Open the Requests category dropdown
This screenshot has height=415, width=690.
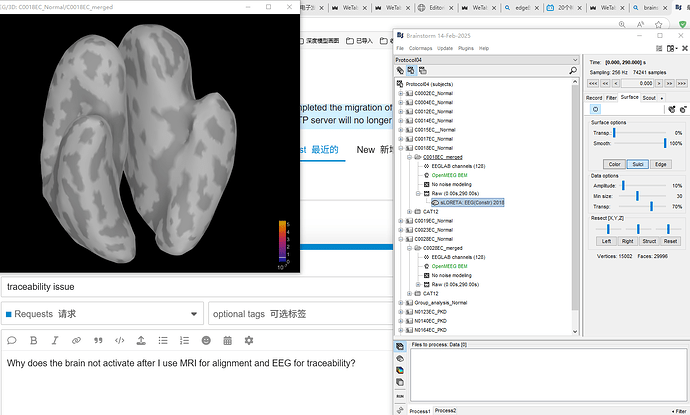click(102, 314)
